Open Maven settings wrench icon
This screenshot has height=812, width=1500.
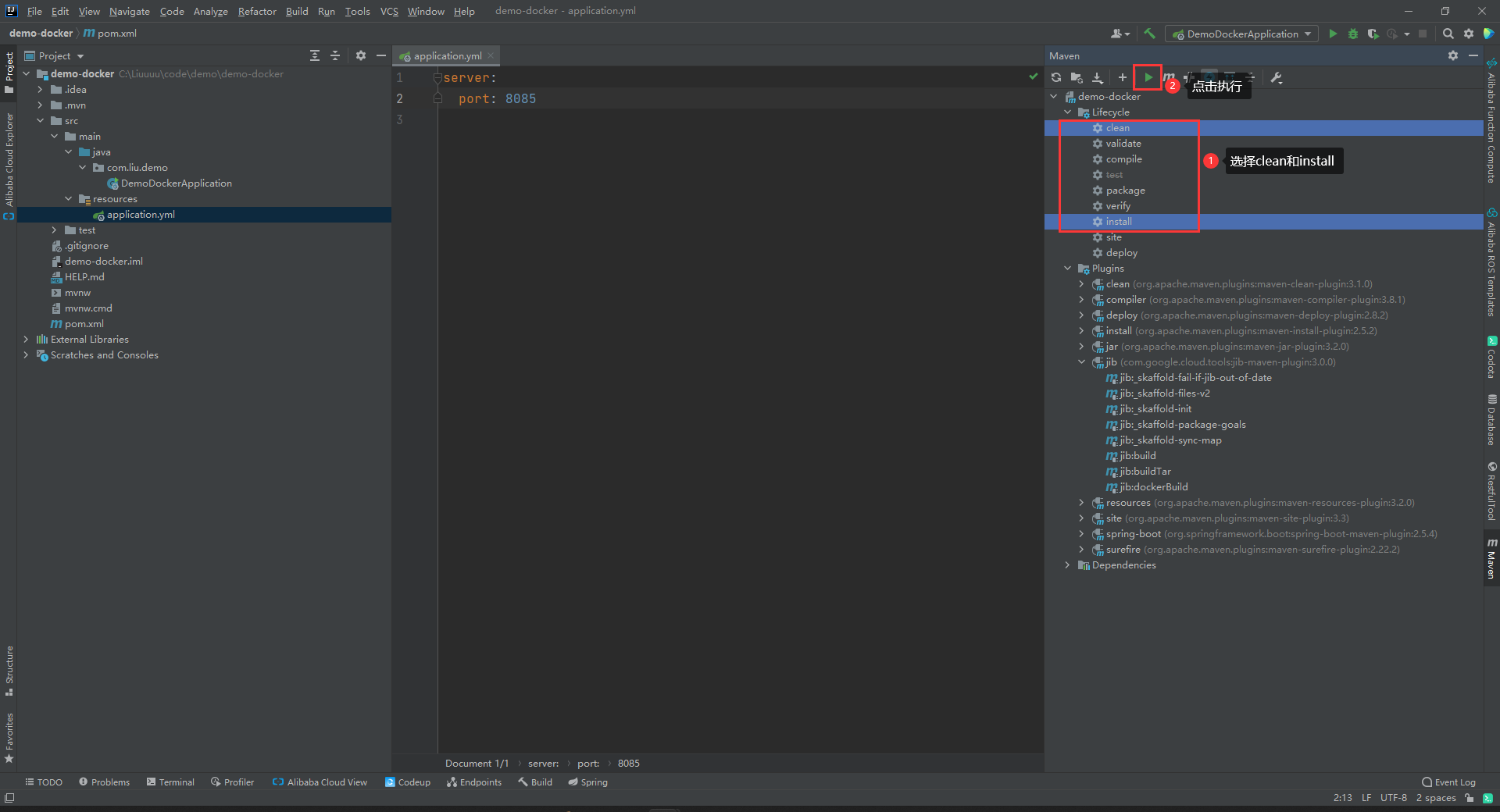[x=1277, y=77]
